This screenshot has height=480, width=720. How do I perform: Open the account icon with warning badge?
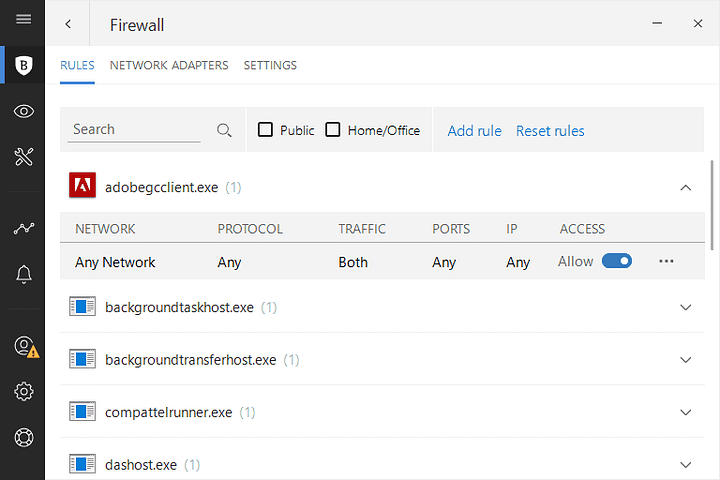(26, 346)
